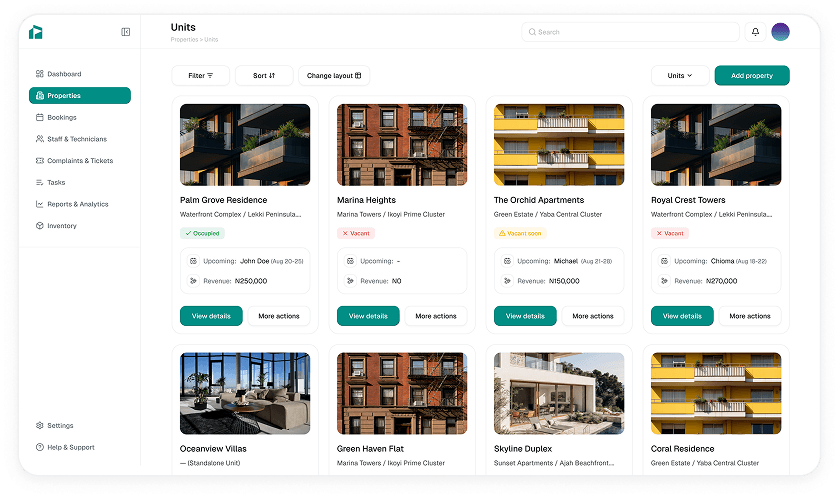View details of Palm Grove Residence
The image size is (839, 498).
pos(211,316)
